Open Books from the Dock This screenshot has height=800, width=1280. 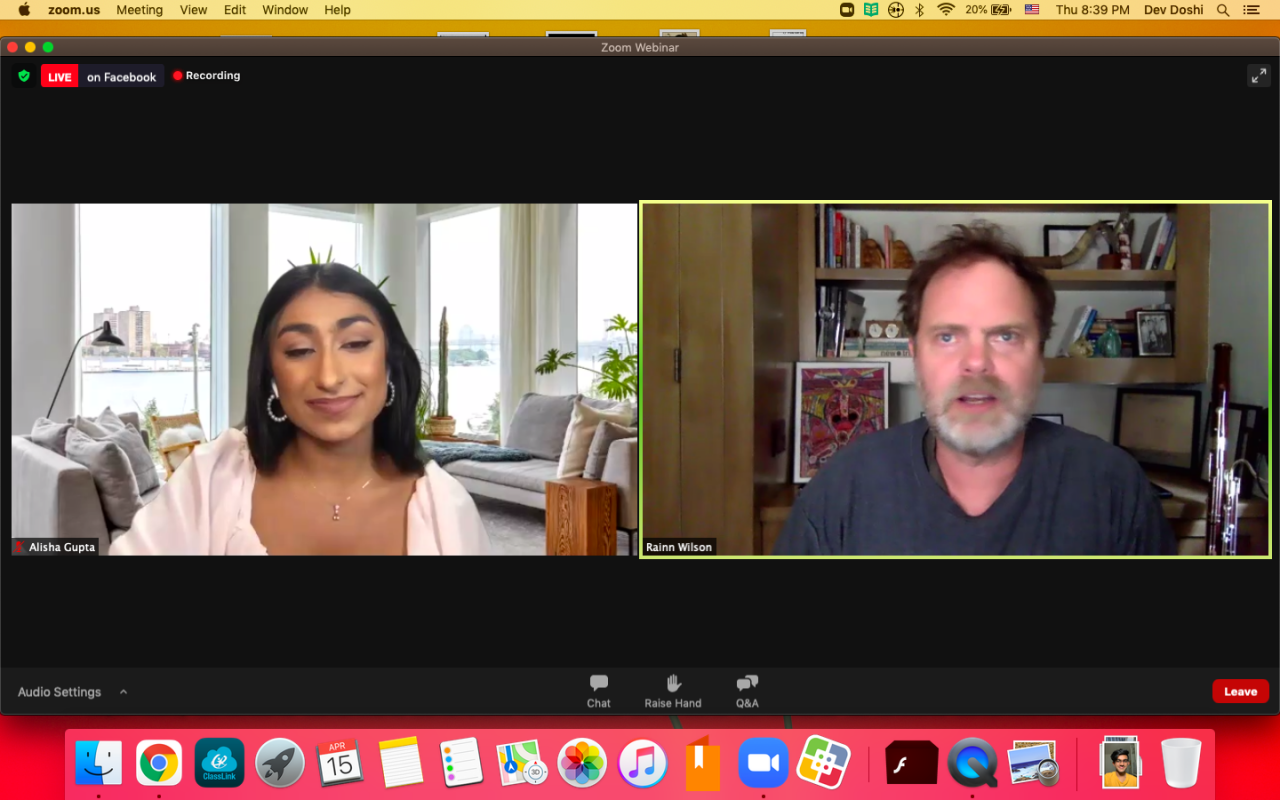pos(702,763)
